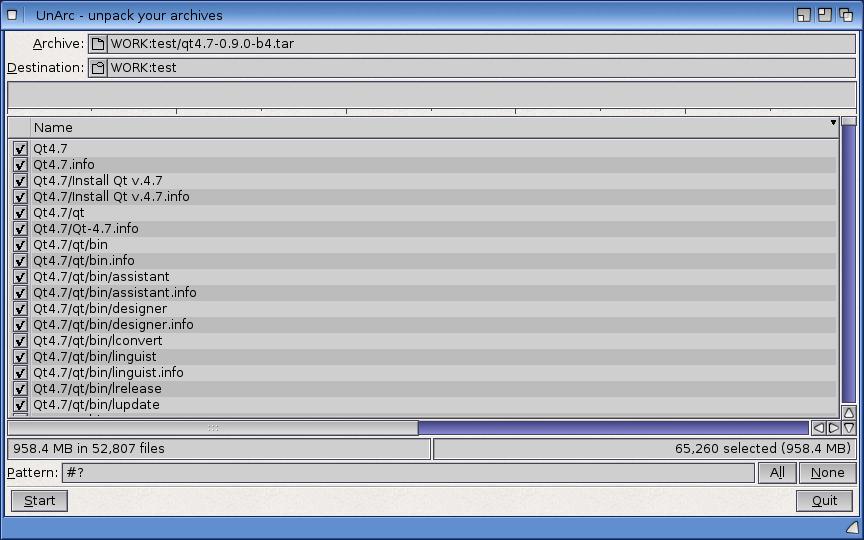Deselect the Qt4.7/qt/bin/assistant checkbox
This screenshot has height=540, width=864.
click(x=20, y=277)
